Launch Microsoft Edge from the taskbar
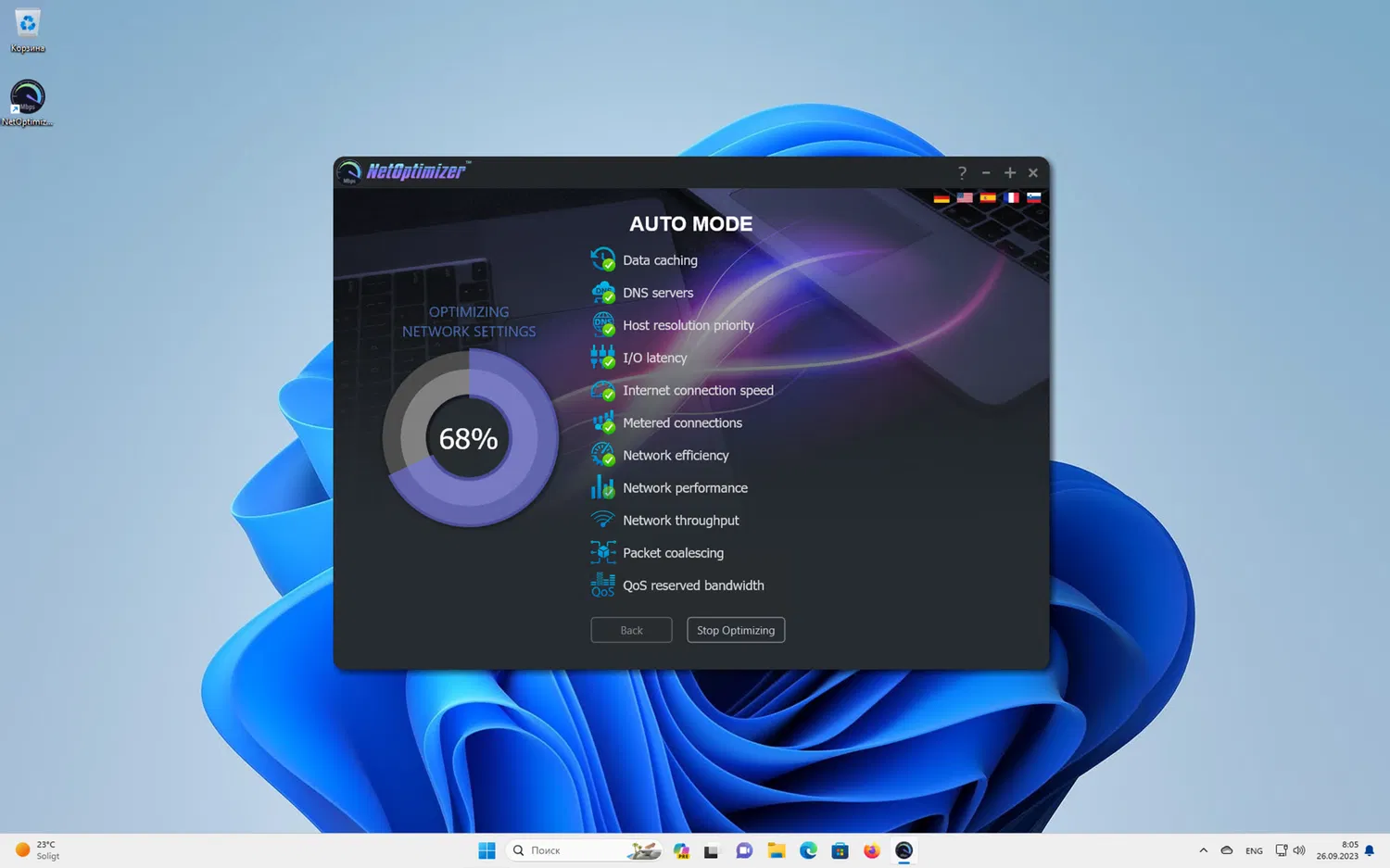This screenshot has width=1390, height=868. coord(808,850)
